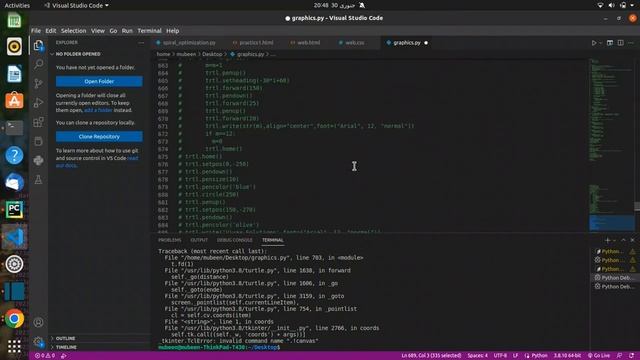Image resolution: width=640 pixels, height=360 pixels.
Task: Open the Manage gear in the activity bar
Action: [x=38, y=341]
